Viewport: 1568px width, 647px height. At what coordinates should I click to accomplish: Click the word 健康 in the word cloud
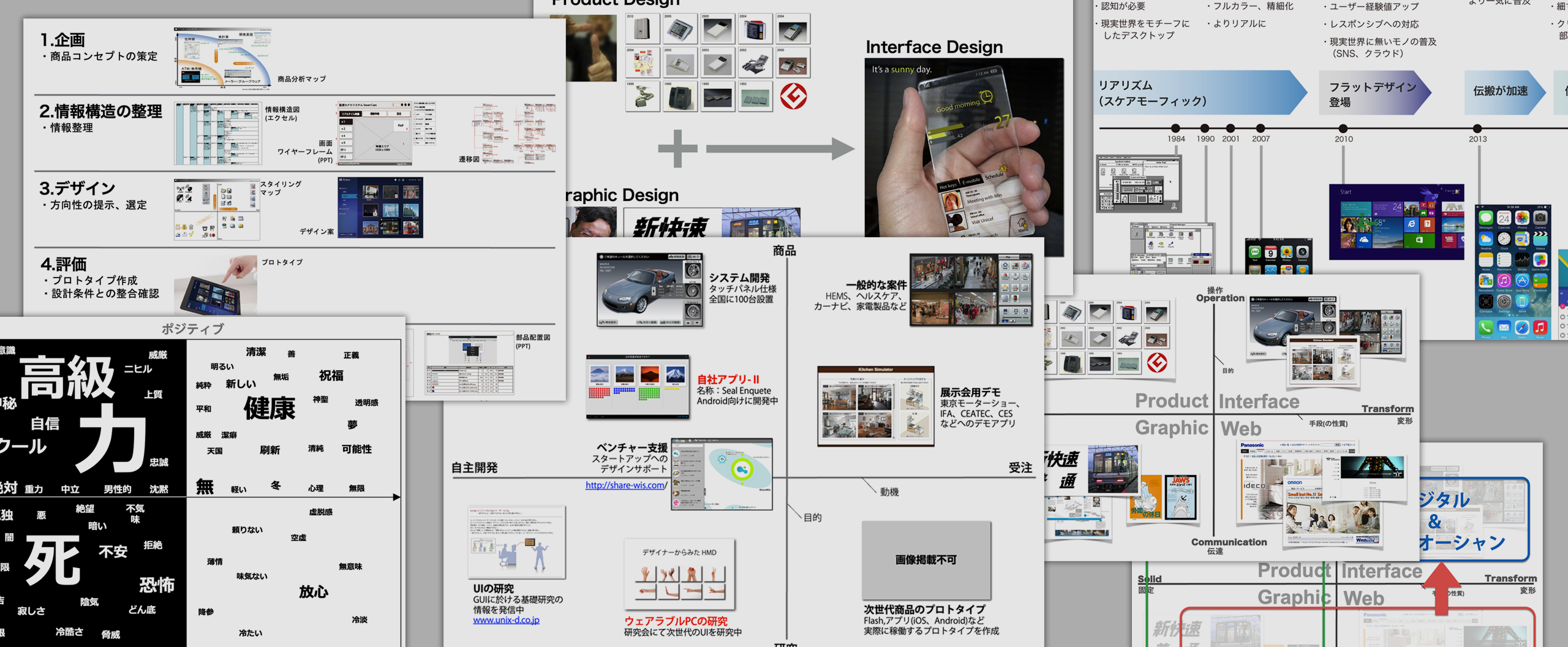click(269, 407)
